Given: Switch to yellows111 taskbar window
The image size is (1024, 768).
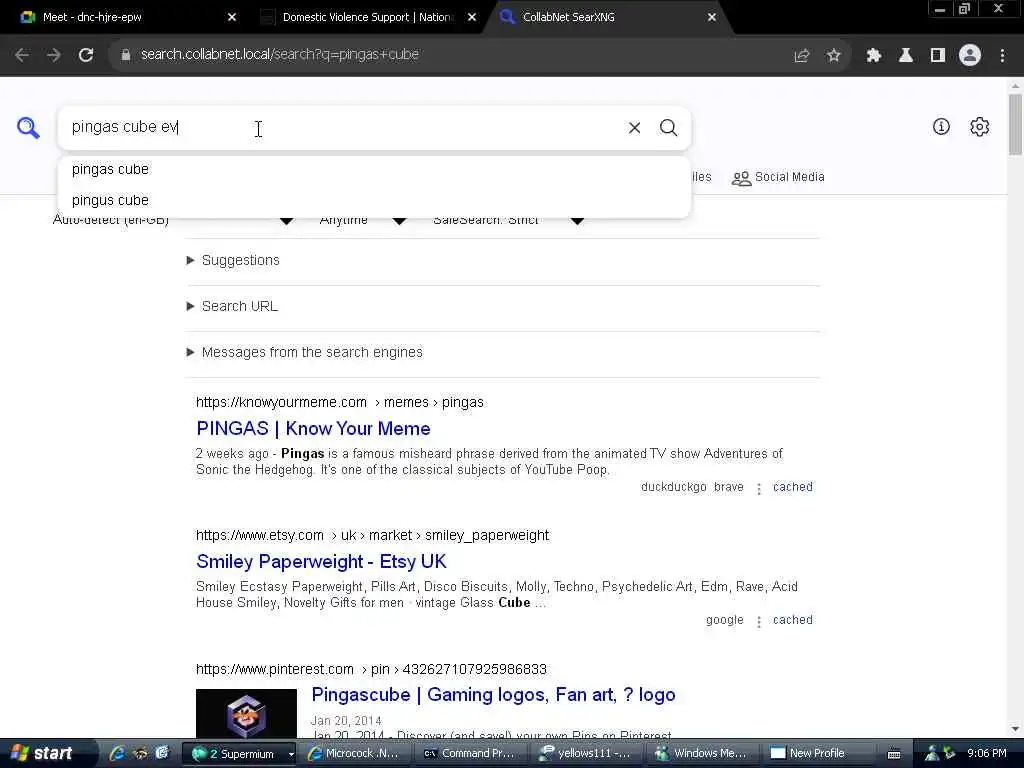Looking at the screenshot, I should tap(586, 754).
